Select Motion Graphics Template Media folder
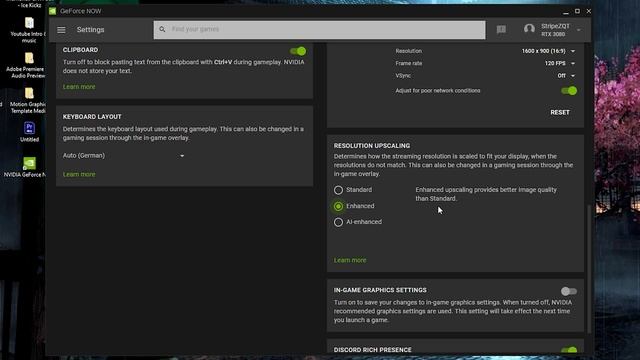The width and height of the screenshot is (640, 360). 29,93
